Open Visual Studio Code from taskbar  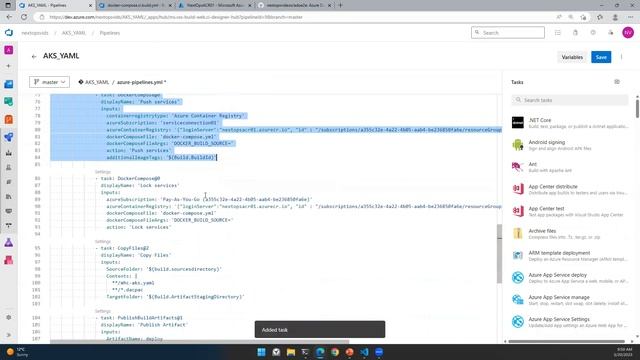[364, 352]
